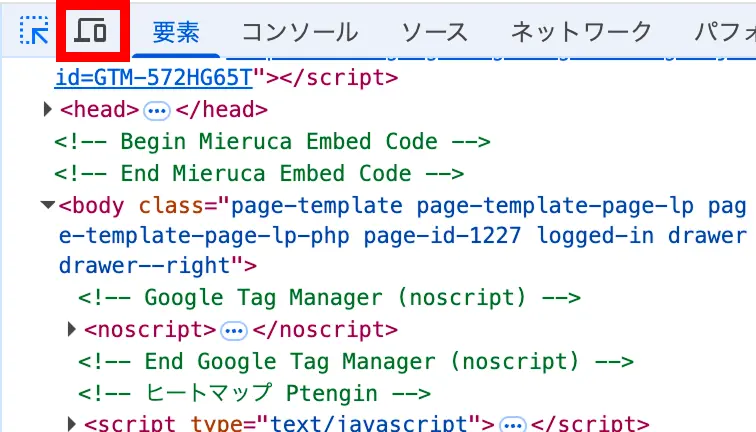Open the ソース tab
Viewport: 756px width, 432px height.
(x=434, y=33)
